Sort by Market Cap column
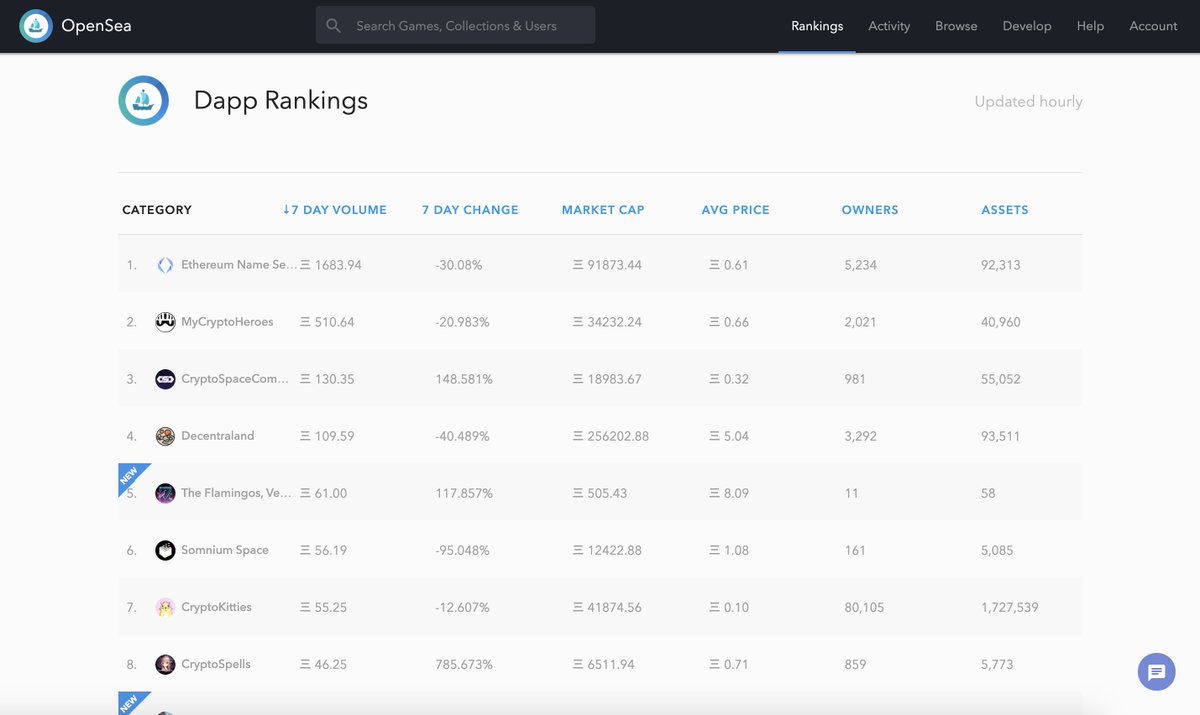The height and width of the screenshot is (715, 1200). [x=603, y=210]
